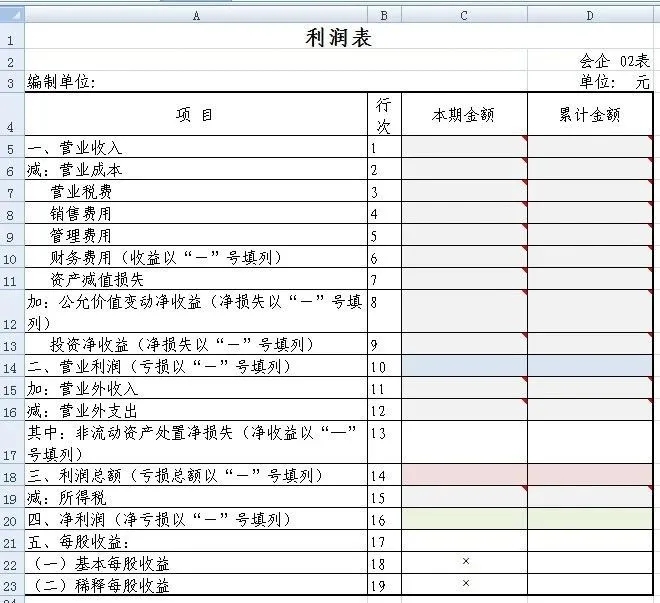Click the 减:所得税 cell
Viewport: 660px width, 603px height.
pos(196,497)
